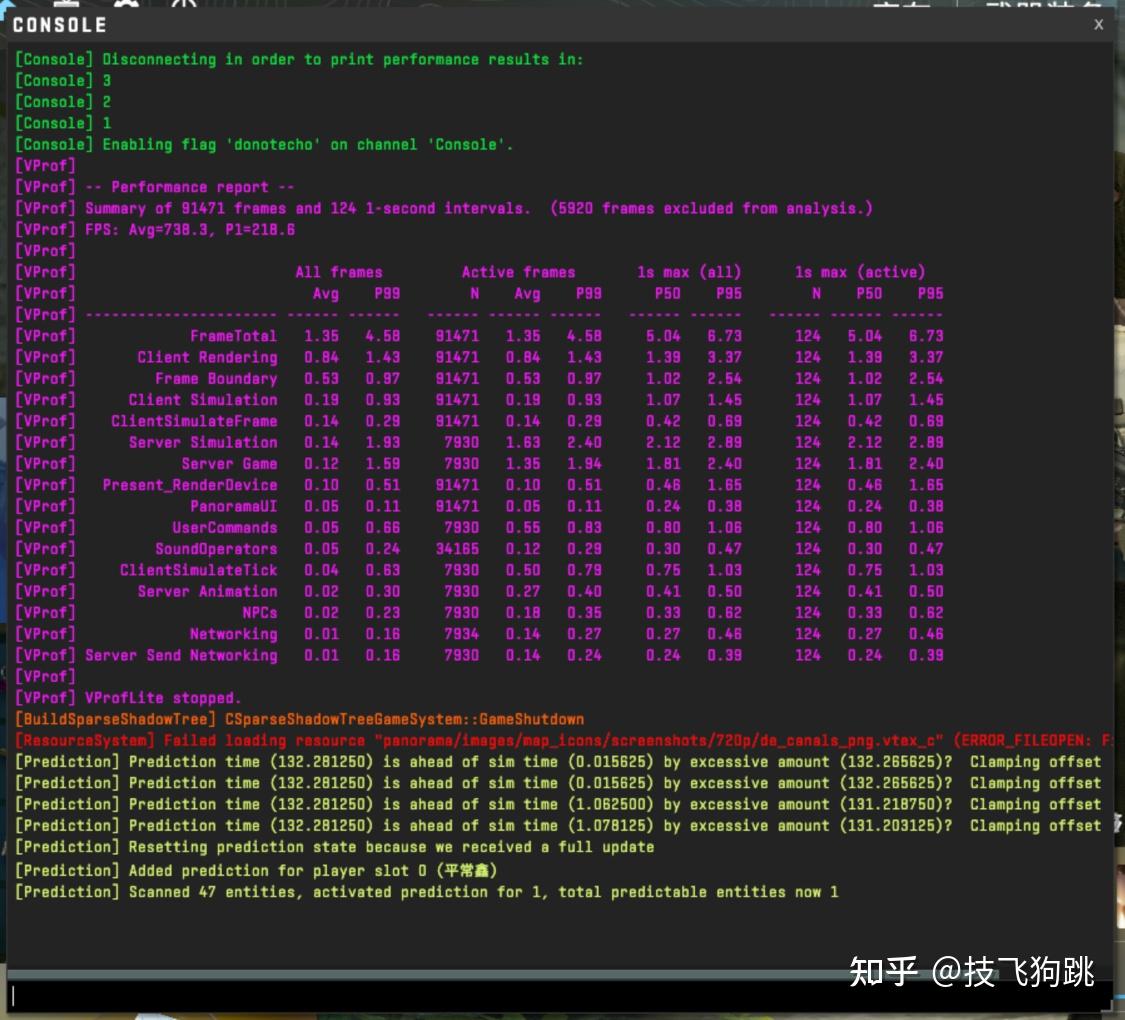The image size is (1125, 1020).
Task: Click the Server Animation row label
Action: tap(207, 591)
